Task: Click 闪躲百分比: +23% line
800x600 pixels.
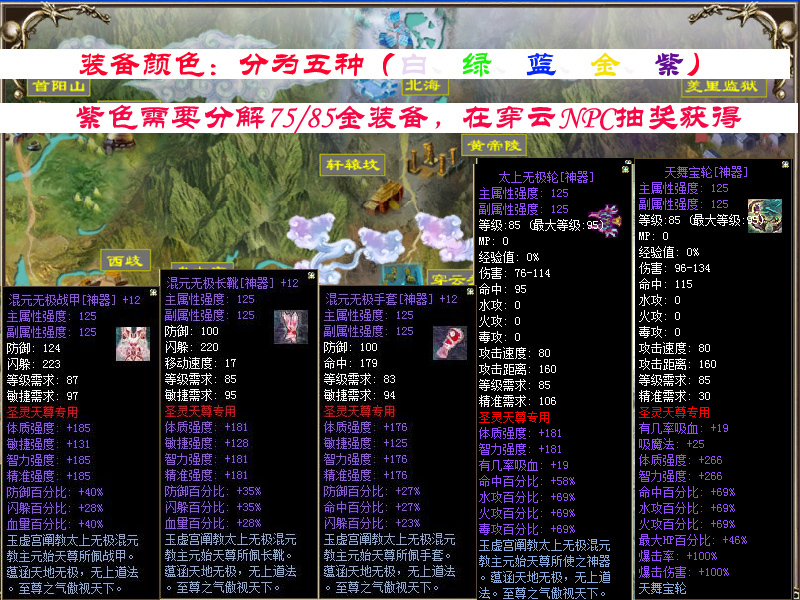Action: 372,523
